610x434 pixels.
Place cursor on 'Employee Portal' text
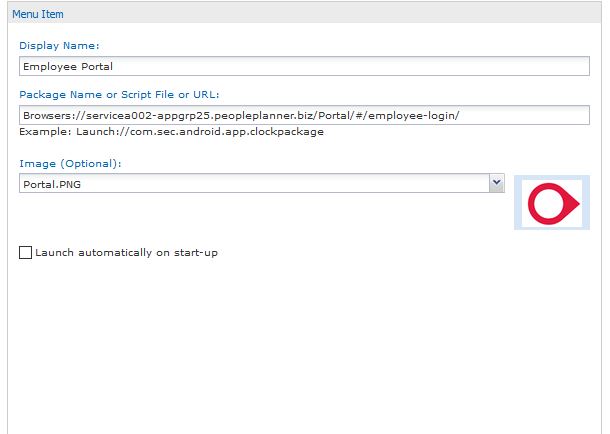tap(68, 66)
